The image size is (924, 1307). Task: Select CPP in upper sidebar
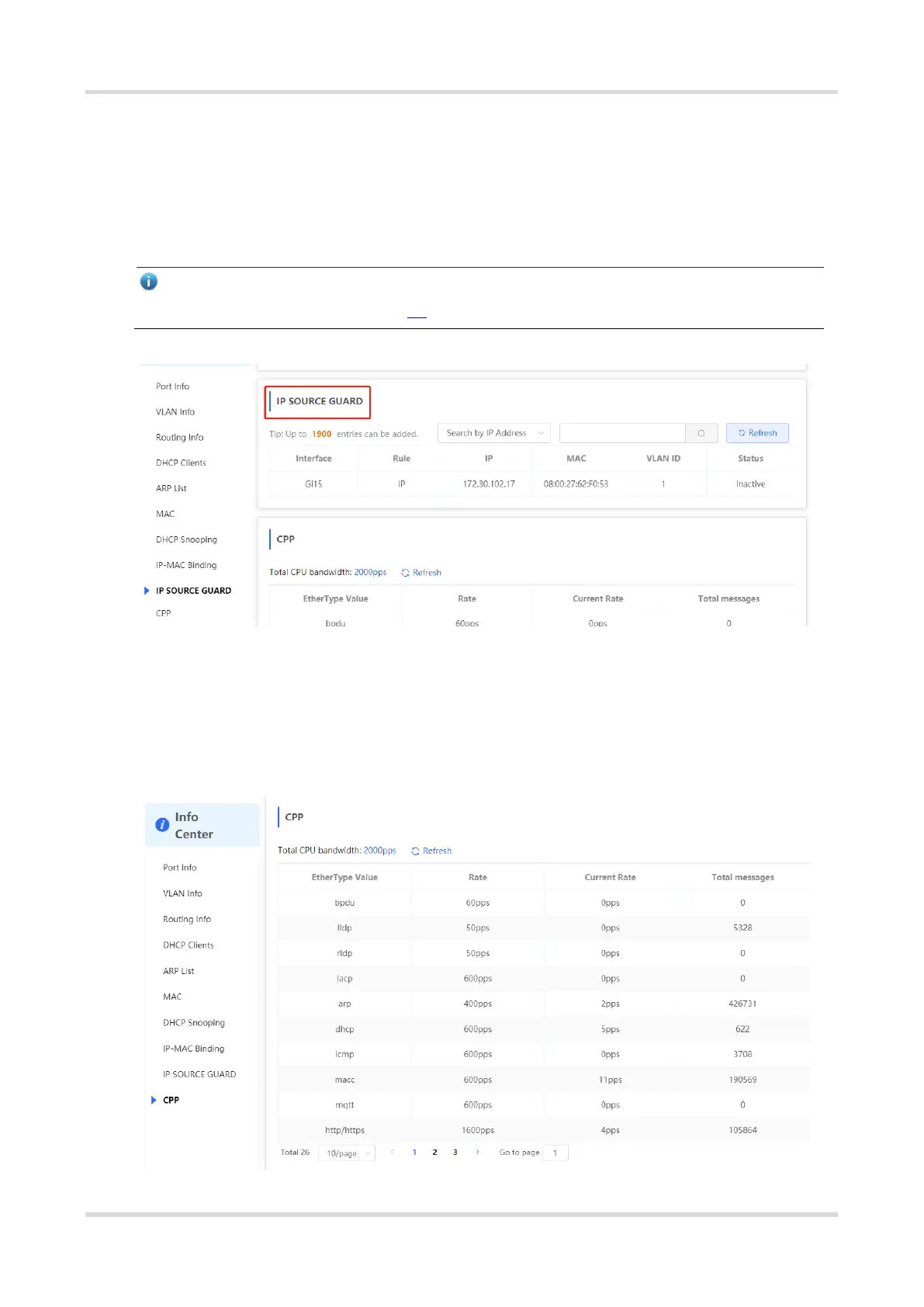point(163,613)
